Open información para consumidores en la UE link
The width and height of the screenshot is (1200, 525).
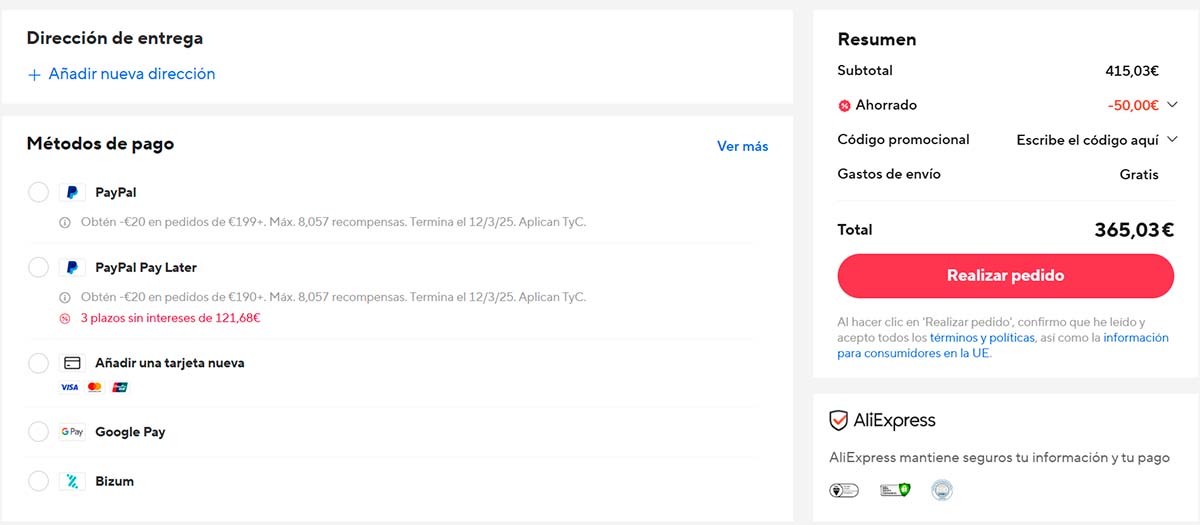[1003, 346]
